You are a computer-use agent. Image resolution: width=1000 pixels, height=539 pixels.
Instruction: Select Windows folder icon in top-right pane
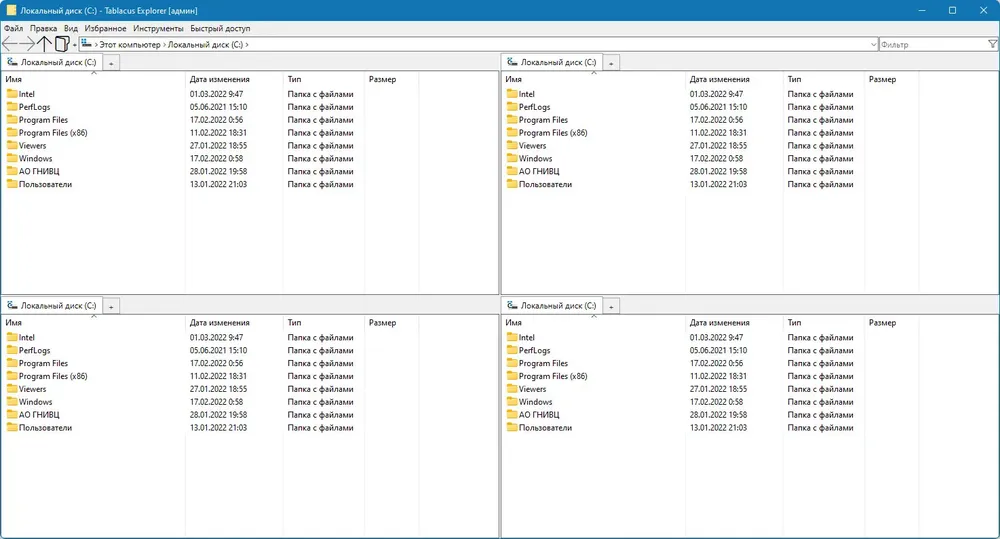coord(512,158)
